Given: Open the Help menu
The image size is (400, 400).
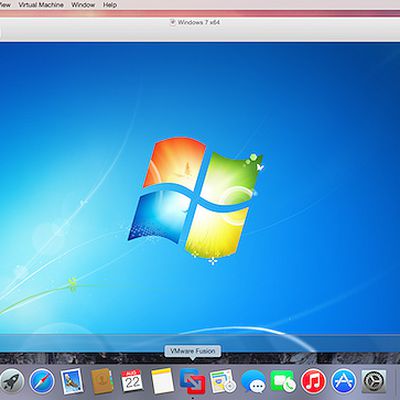Looking at the screenshot, I should click(x=110, y=5).
